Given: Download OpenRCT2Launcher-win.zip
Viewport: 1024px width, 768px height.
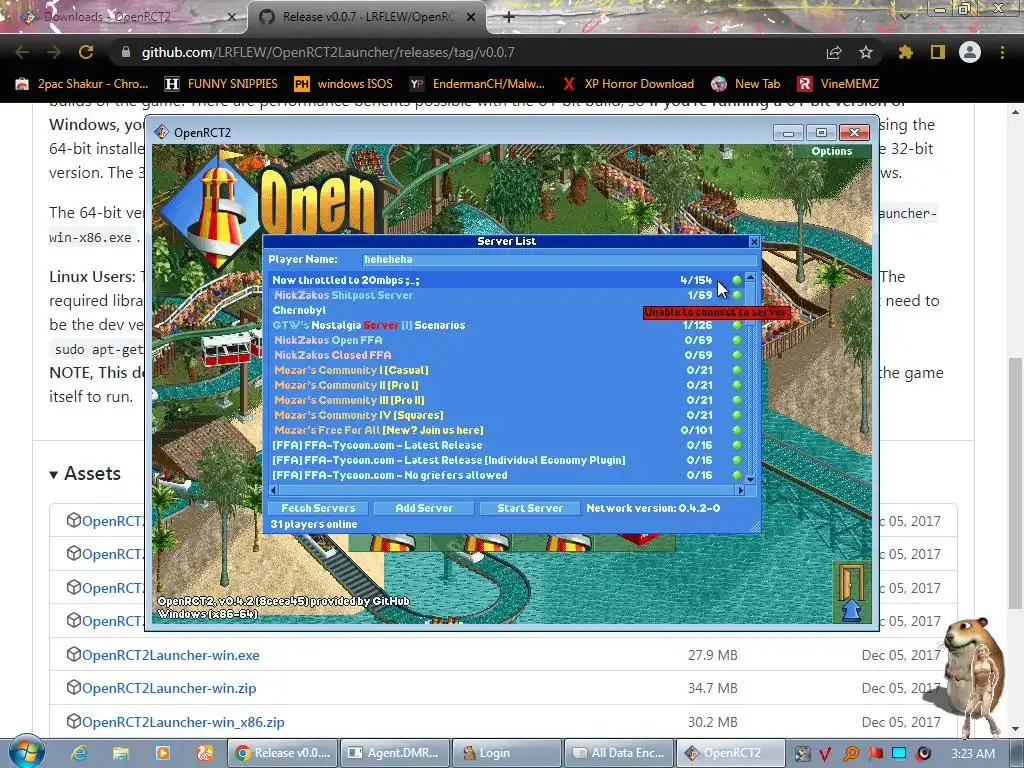Looking at the screenshot, I should pyautogui.click(x=168, y=688).
